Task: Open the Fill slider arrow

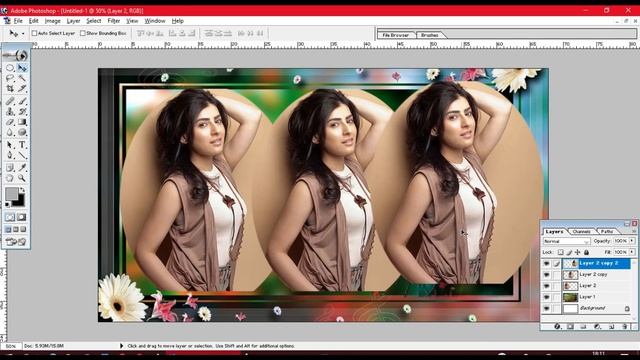Action: pos(632,252)
